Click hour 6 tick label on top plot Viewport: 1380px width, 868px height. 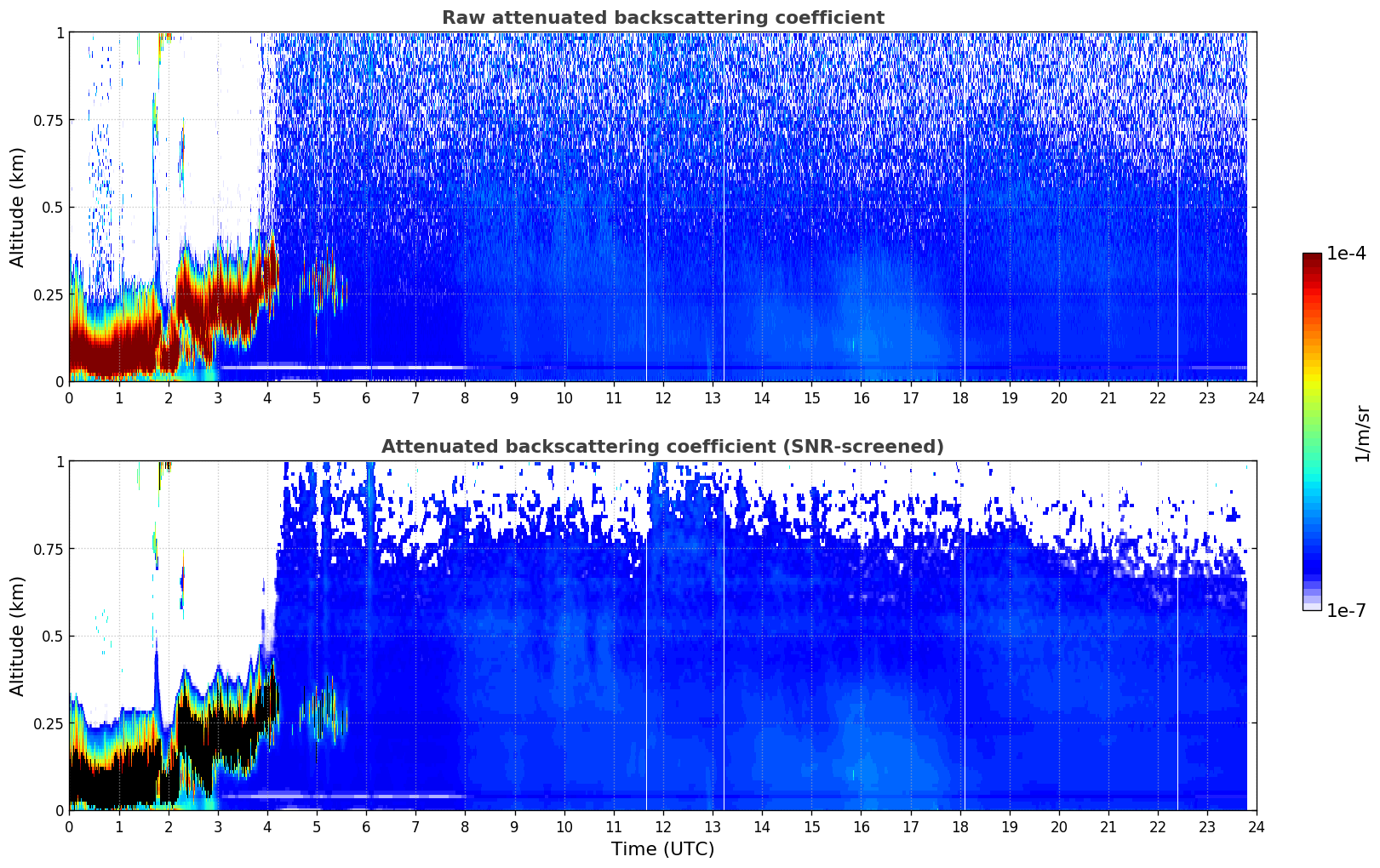click(x=366, y=397)
